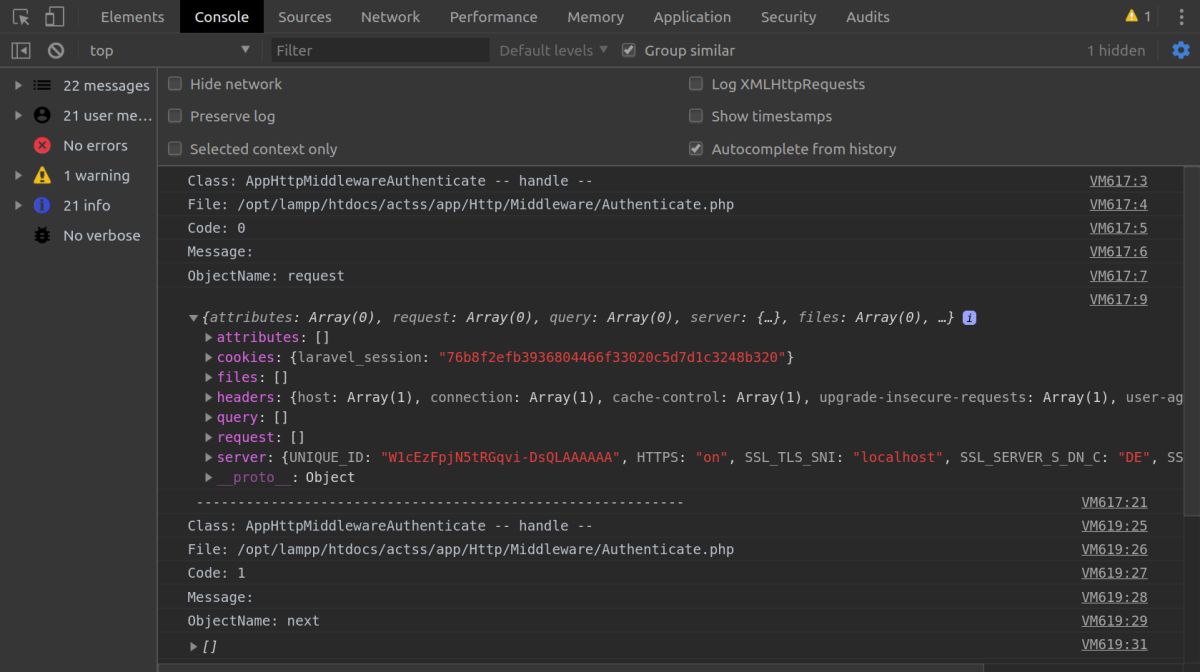Image resolution: width=1200 pixels, height=672 pixels.
Task: Select the messages list icon
Action: [x=42, y=85]
